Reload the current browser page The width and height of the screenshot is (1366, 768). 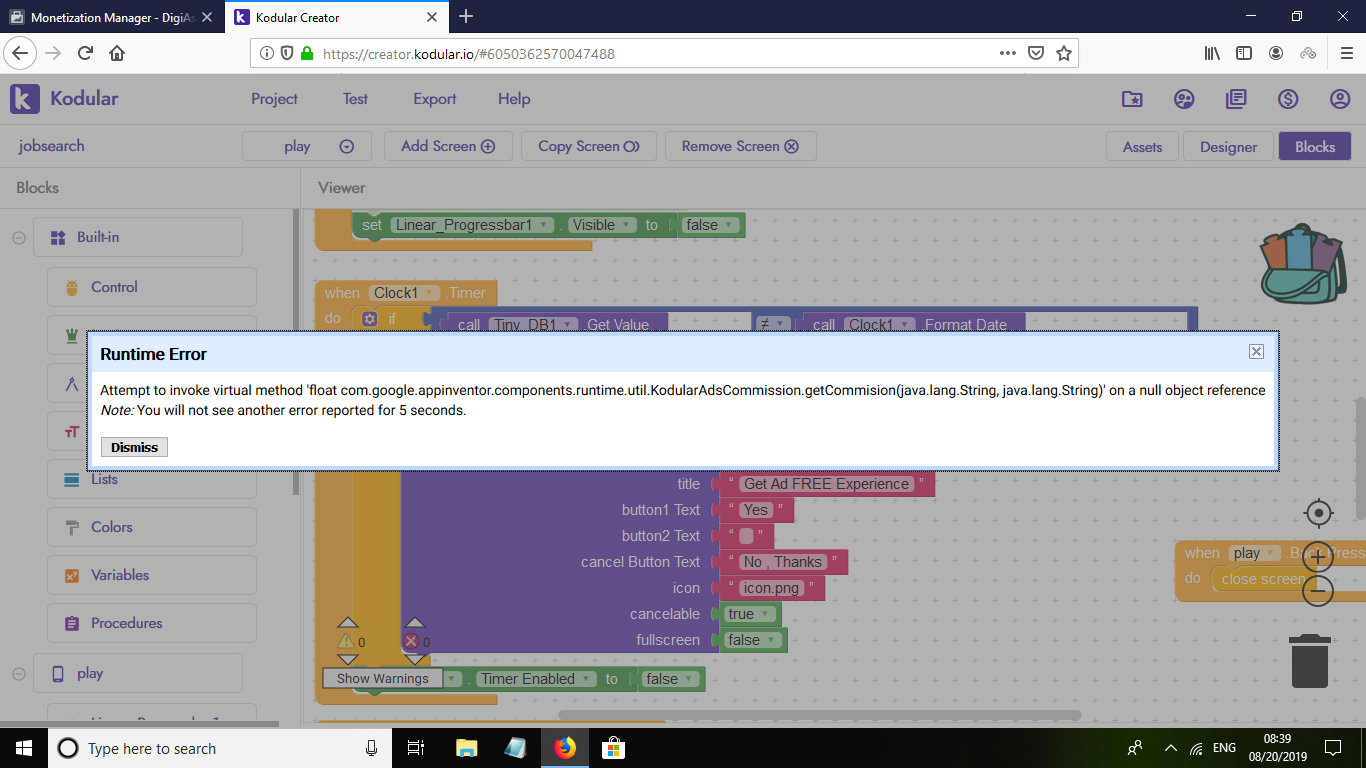85,53
